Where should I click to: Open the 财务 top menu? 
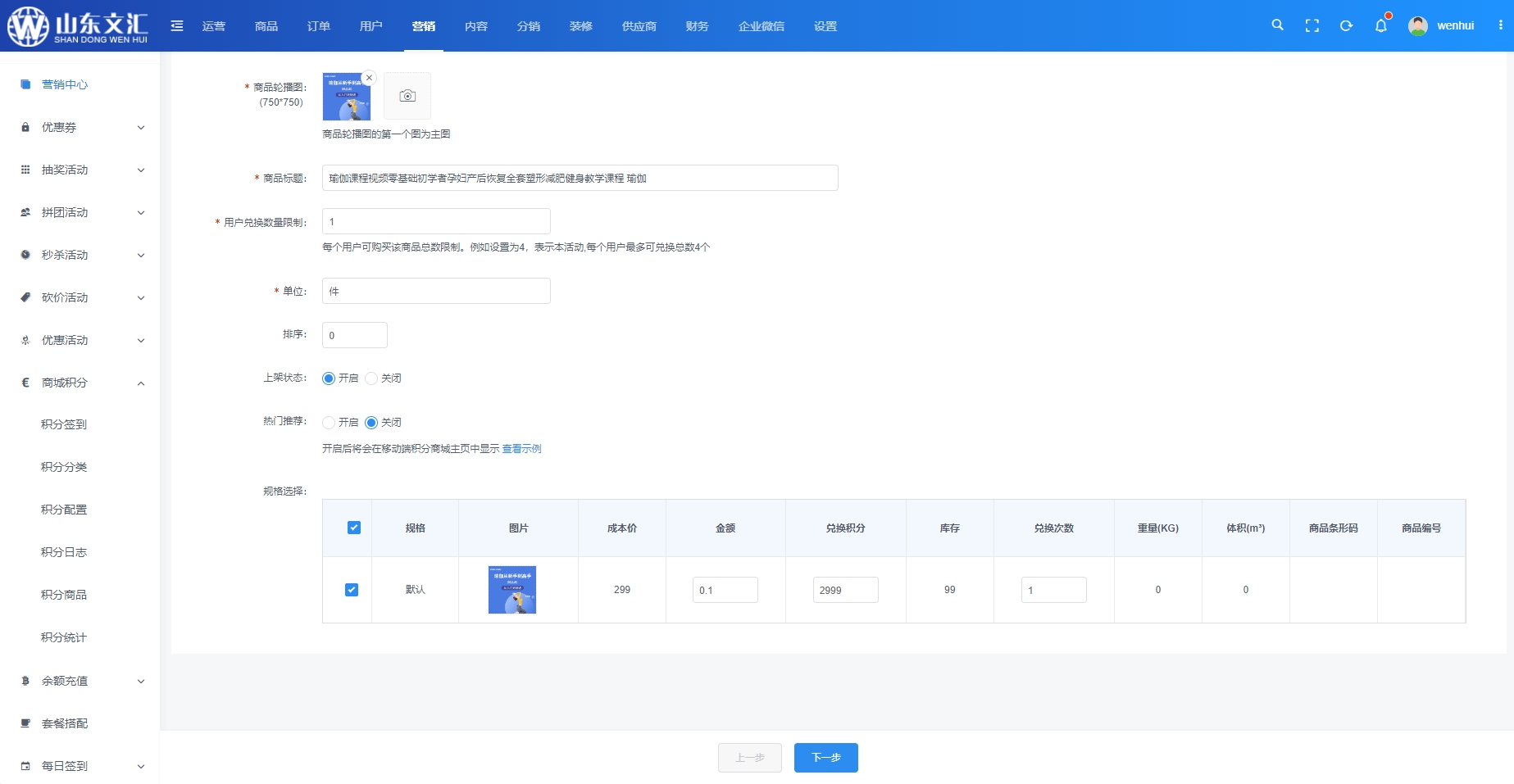pos(698,26)
